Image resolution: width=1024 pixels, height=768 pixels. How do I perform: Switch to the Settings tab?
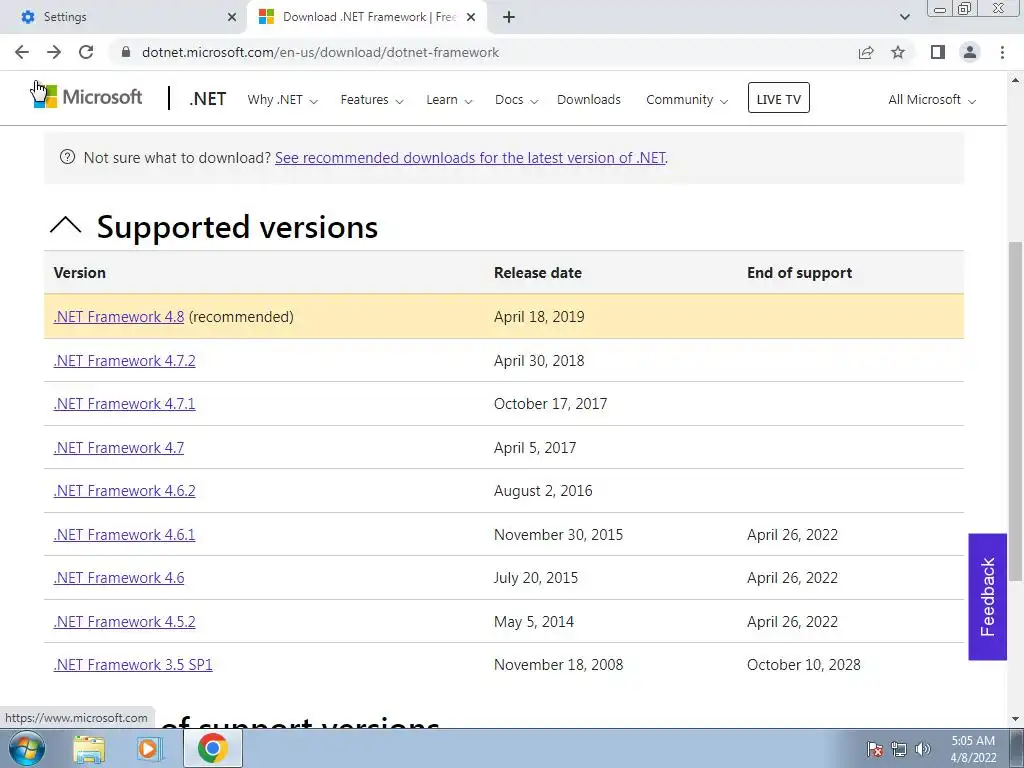pyautogui.click(x=123, y=17)
